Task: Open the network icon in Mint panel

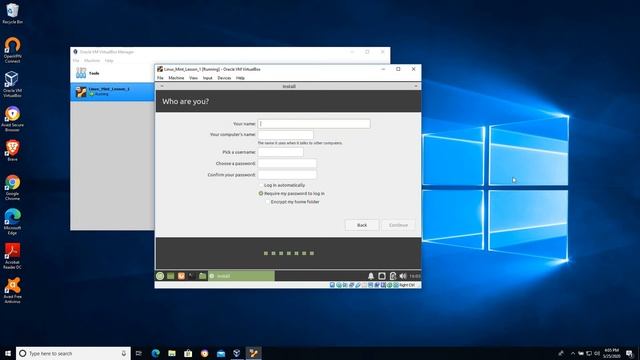Action: (x=382, y=276)
